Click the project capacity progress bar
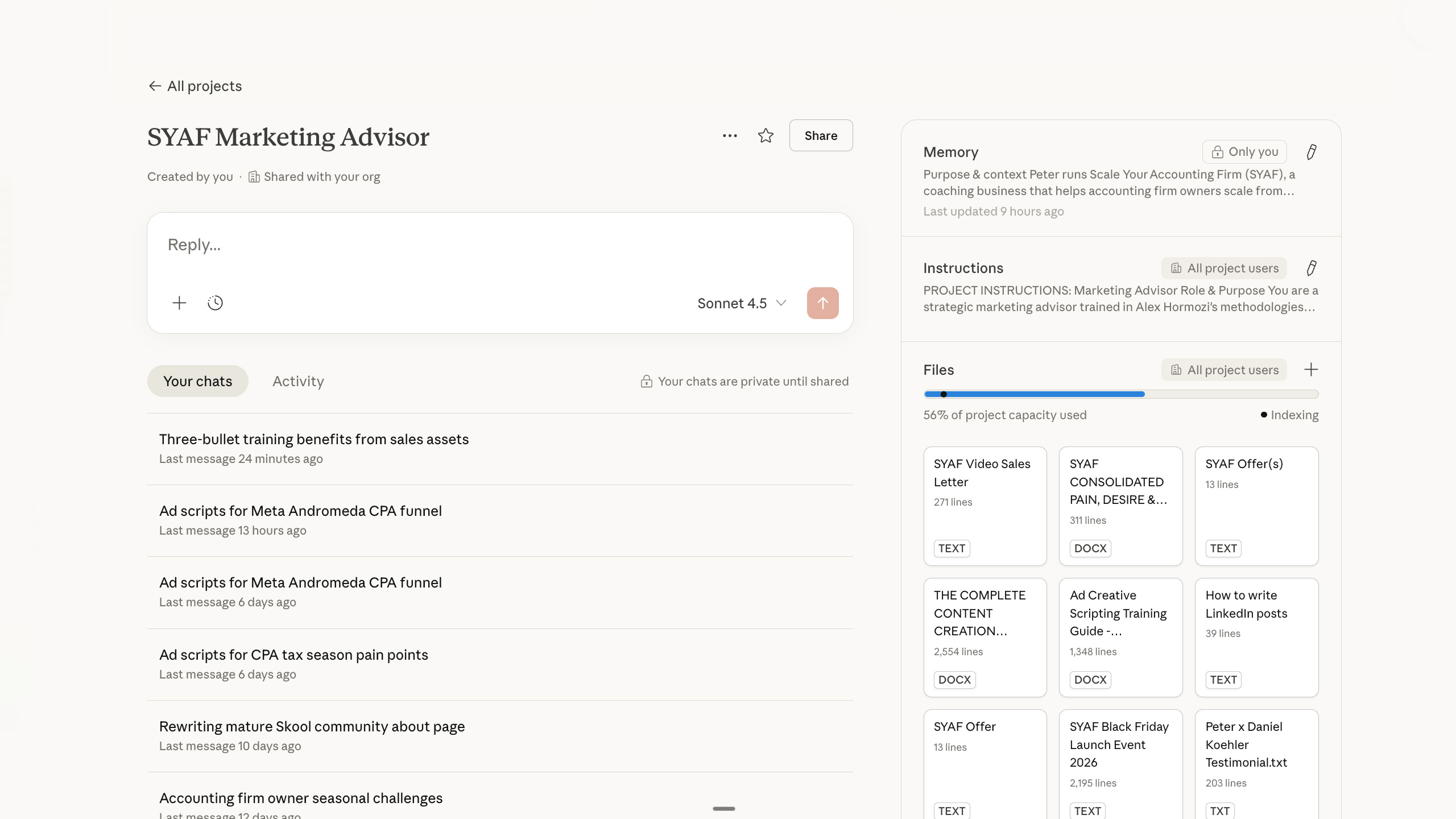The width and height of the screenshot is (1456, 819). pyautogui.click(x=1120, y=394)
